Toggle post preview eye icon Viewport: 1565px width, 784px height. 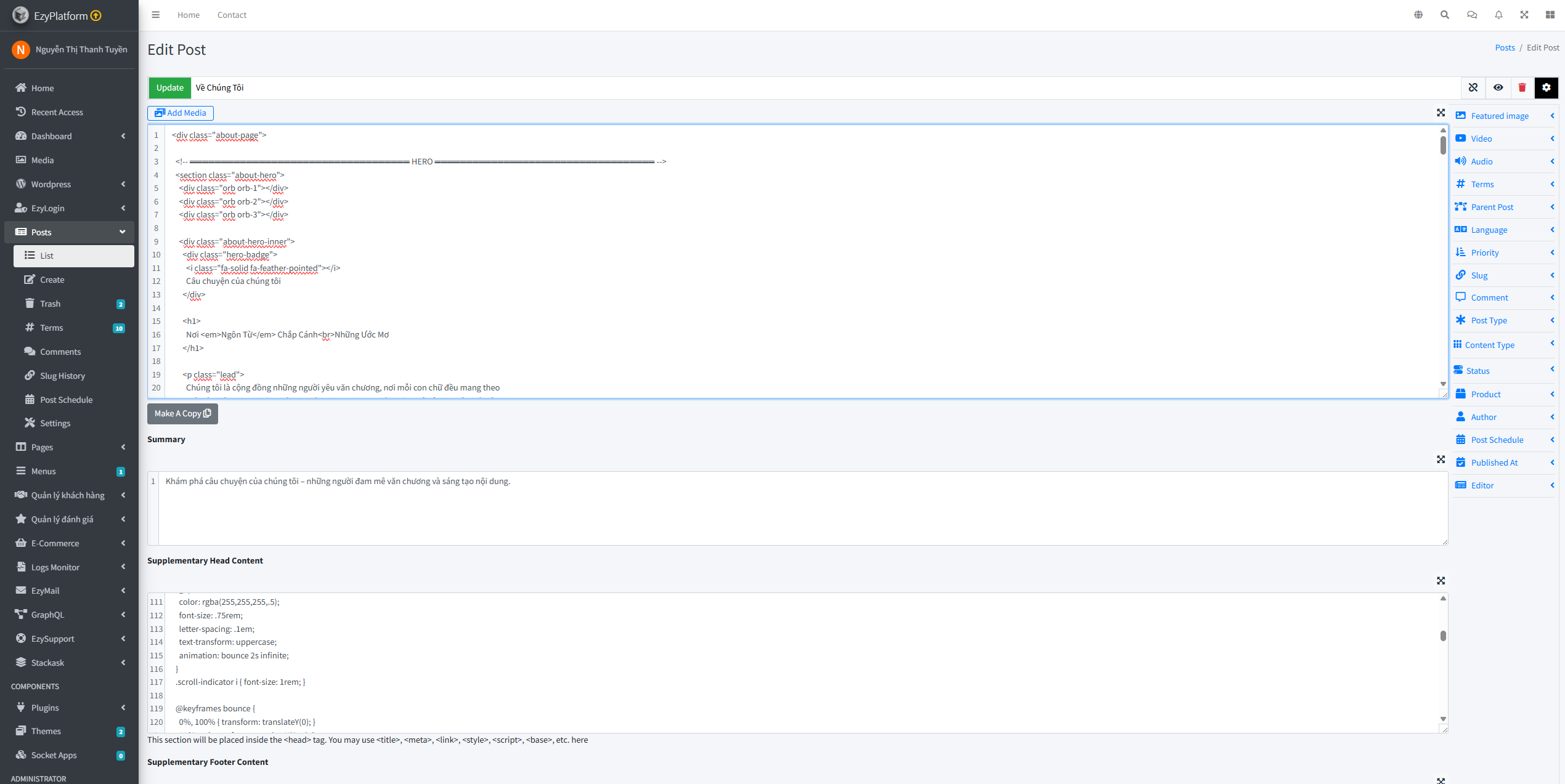click(x=1498, y=87)
